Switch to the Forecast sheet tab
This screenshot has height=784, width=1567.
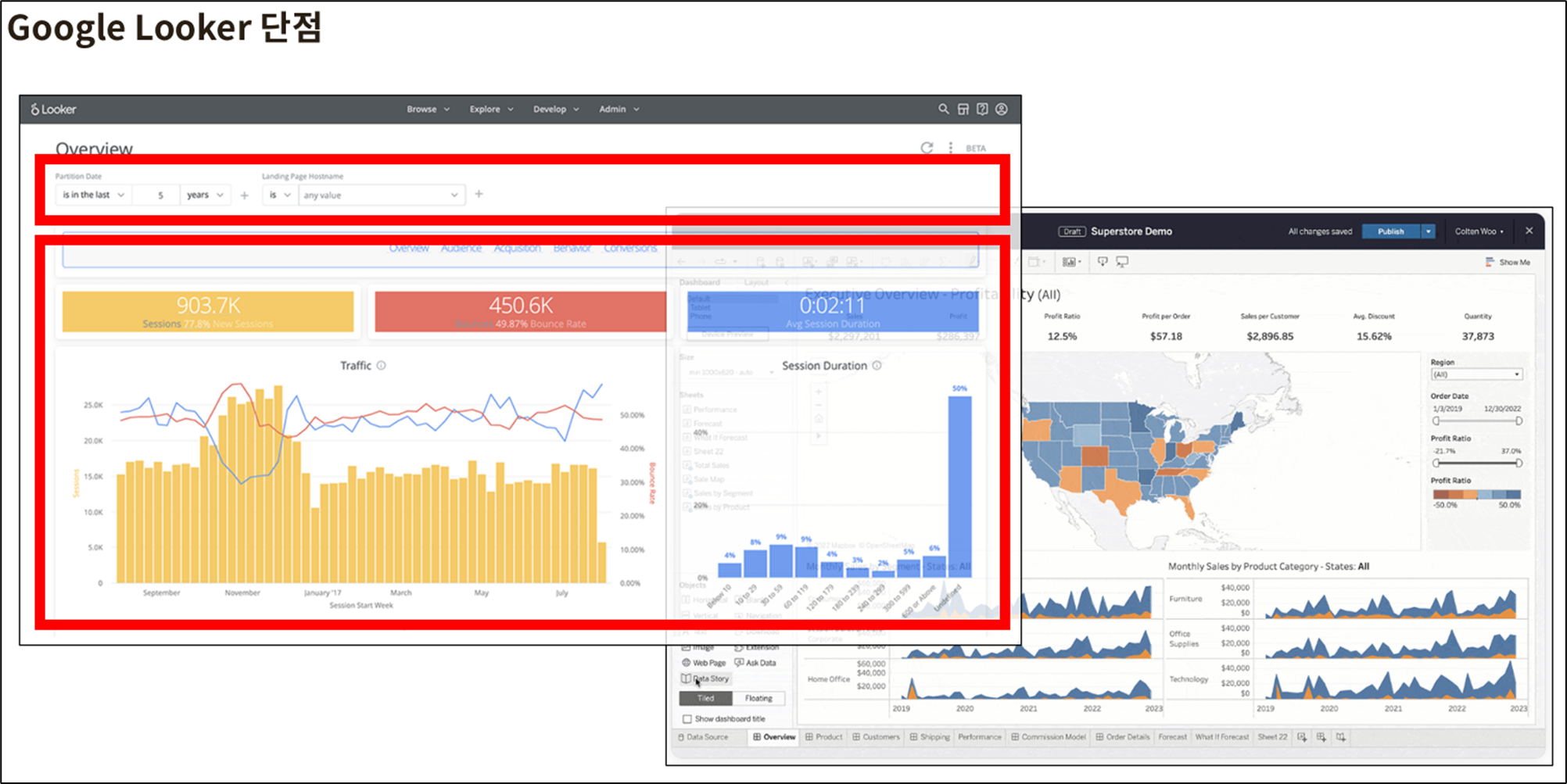[x=1172, y=737]
